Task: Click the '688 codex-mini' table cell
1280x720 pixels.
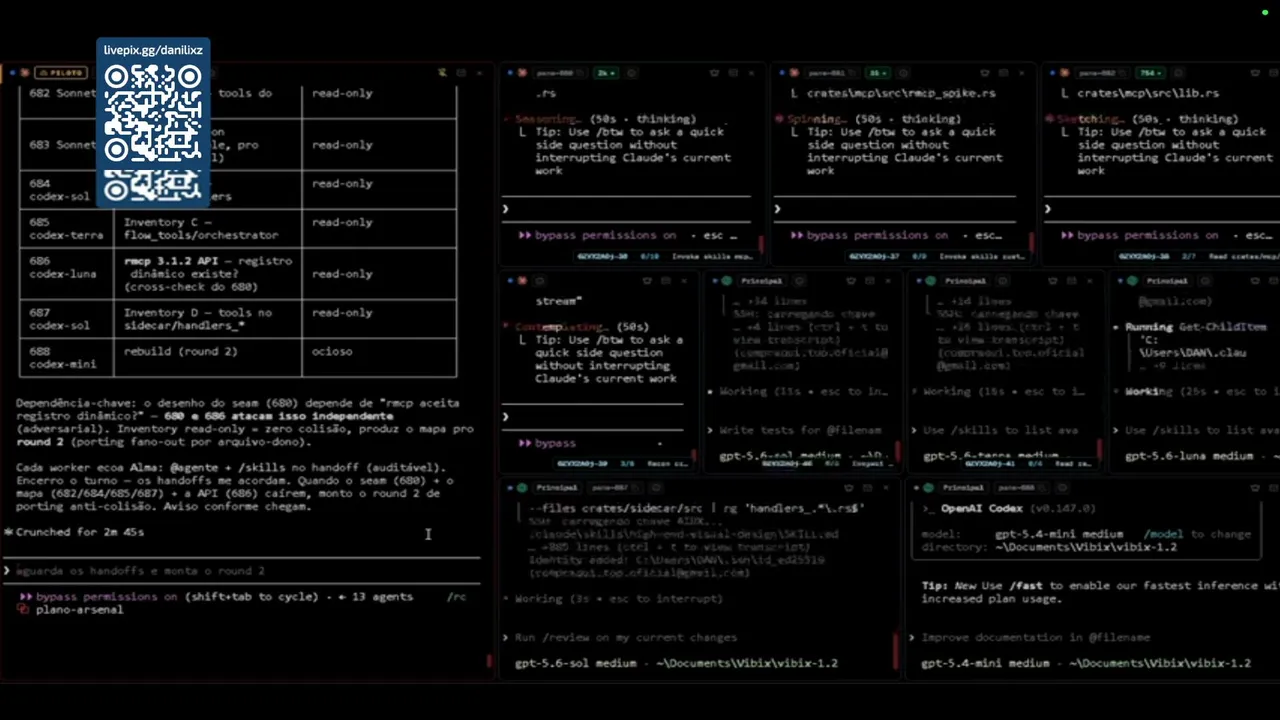Action: (66, 358)
